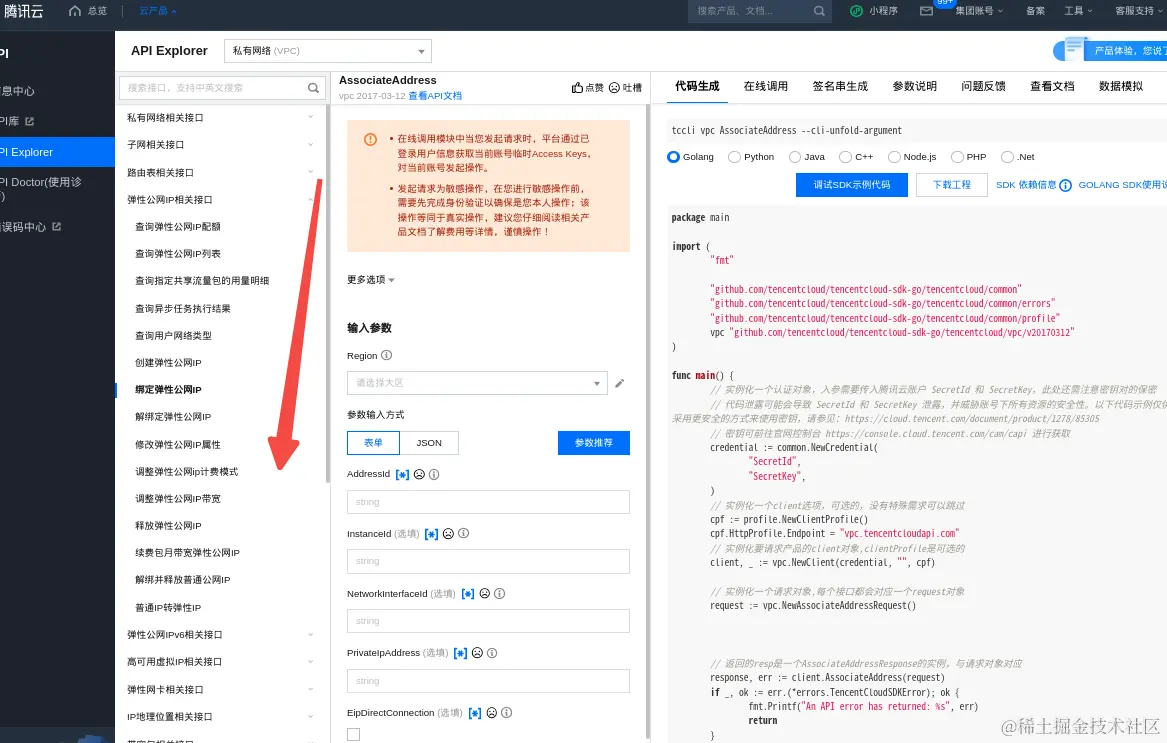The width and height of the screenshot is (1167, 743).
Task: Click the PrivateIpAddress info icon
Action: coord(492,653)
